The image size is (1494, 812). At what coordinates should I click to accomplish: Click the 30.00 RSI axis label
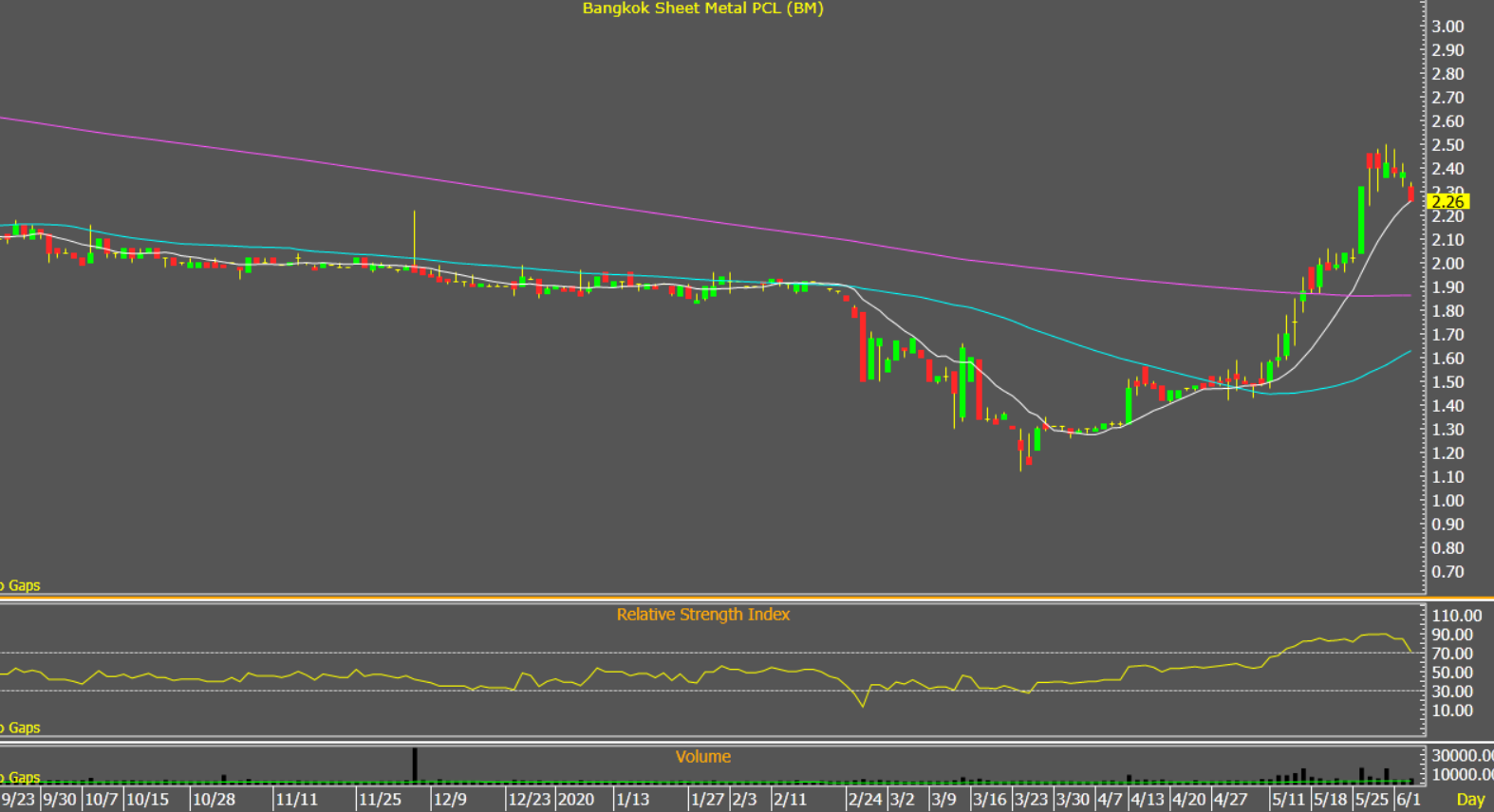click(1453, 692)
